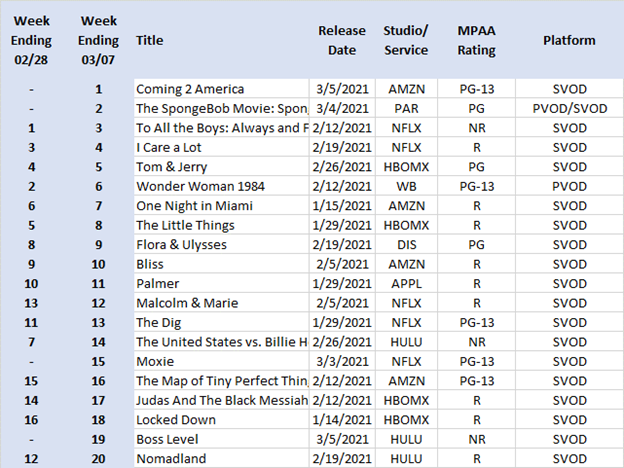Click the 'Week Ending 03/07' header
624x468 pixels.
pyautogui.click(x=99, y=41)
